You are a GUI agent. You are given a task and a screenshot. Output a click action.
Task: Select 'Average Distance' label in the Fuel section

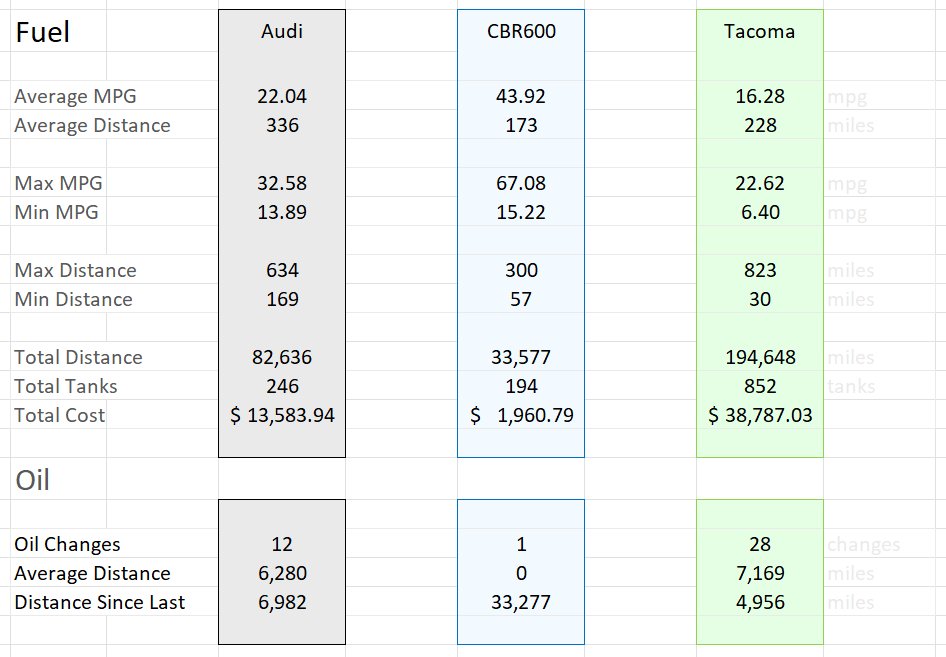[92, 125]
